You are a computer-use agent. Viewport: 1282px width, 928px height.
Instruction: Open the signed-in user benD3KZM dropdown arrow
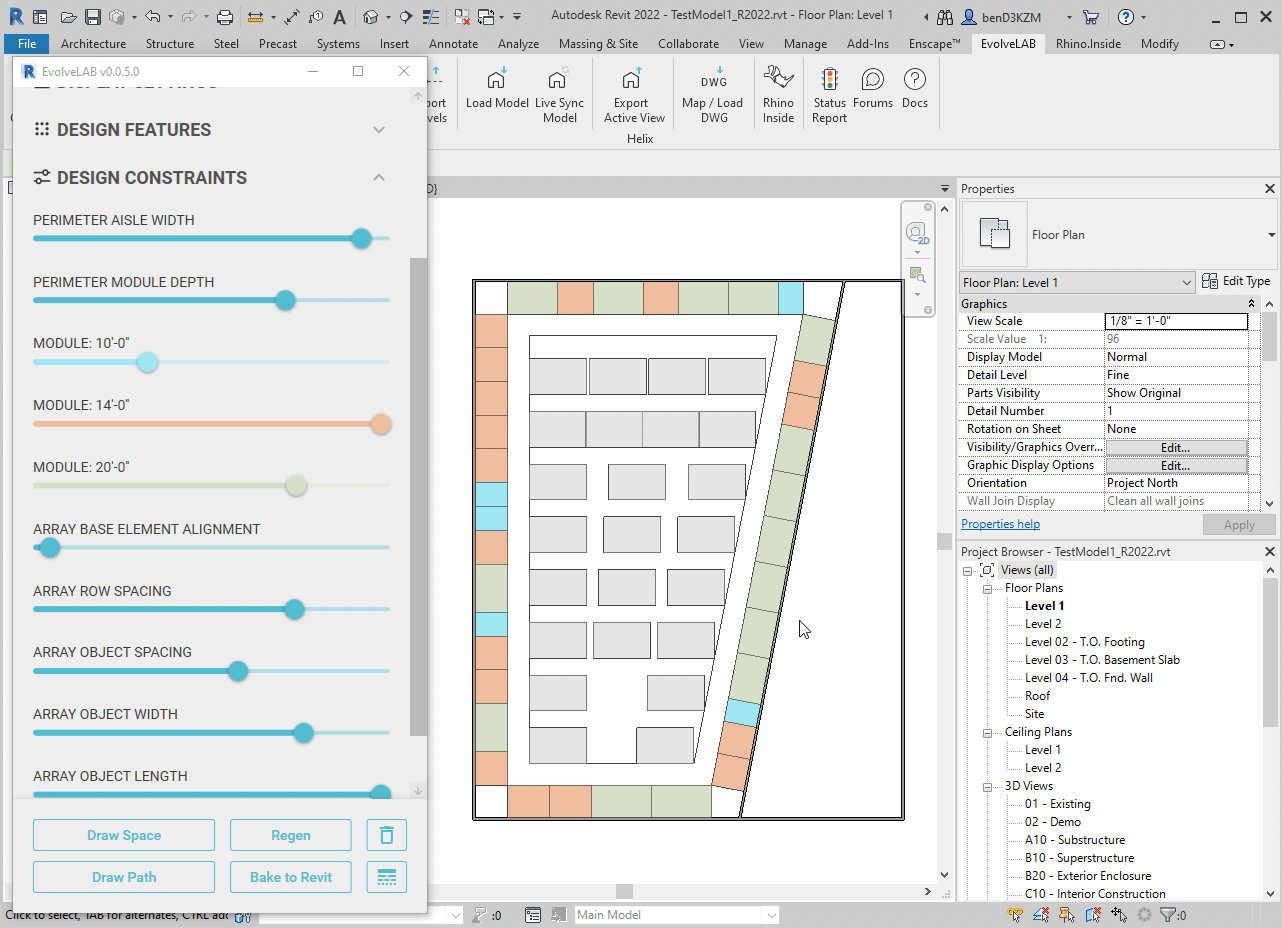[x=1069, y=17]
